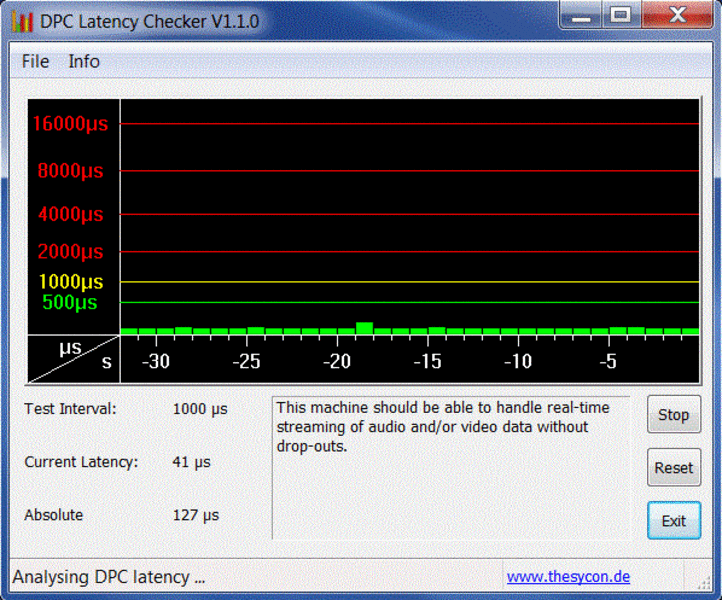Click the 16000µs axis label
This screenshot has height=600, width=722.
tap(70, 123)
